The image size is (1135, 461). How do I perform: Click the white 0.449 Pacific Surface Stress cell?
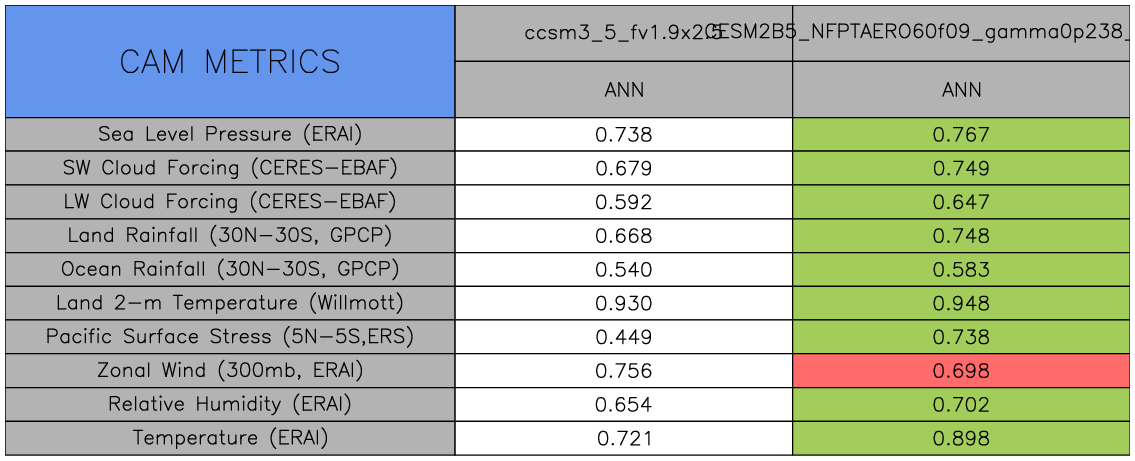[x=624, y=338]
